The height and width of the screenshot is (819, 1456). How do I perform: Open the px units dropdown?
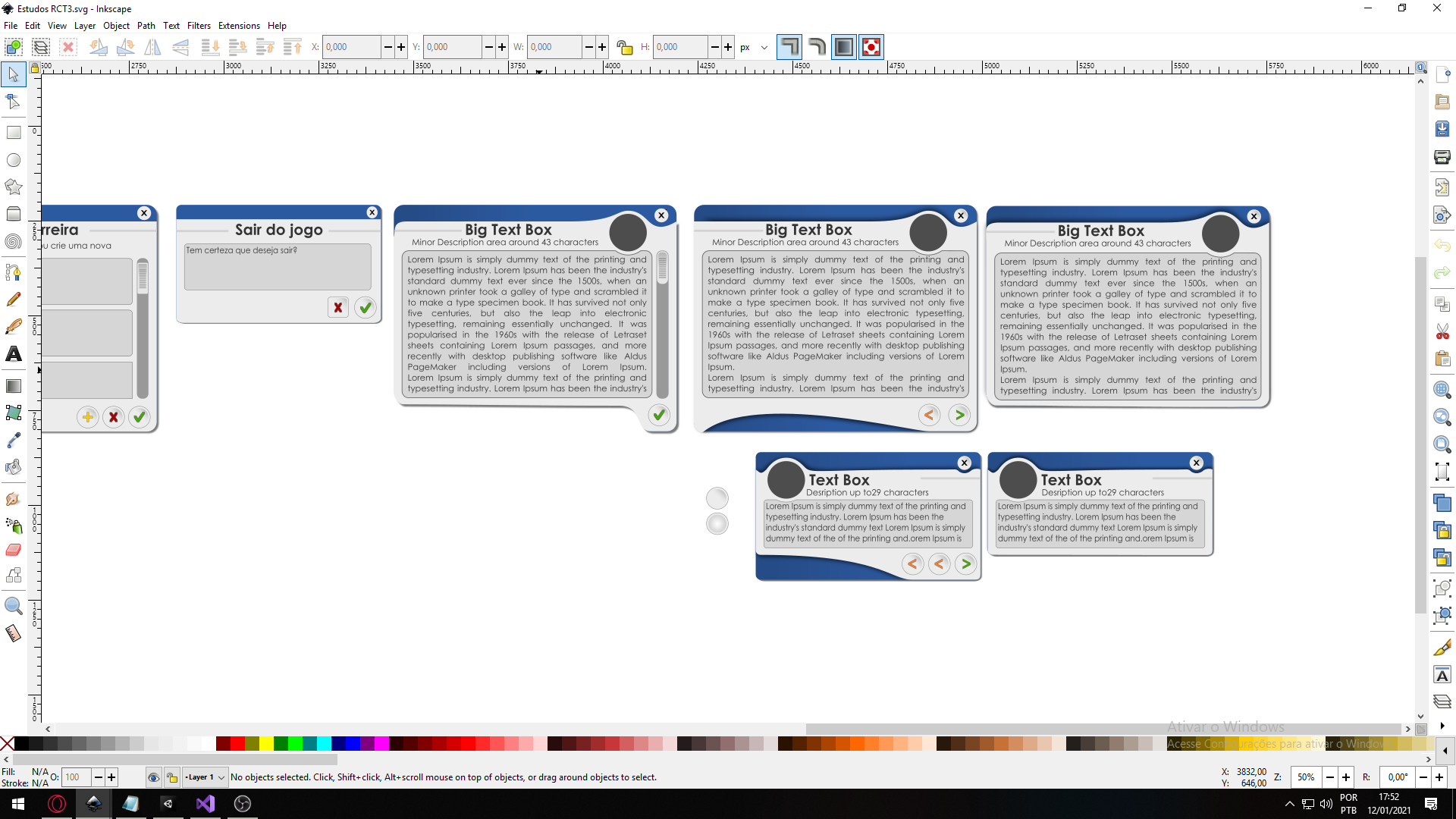[x=755, y=47]
